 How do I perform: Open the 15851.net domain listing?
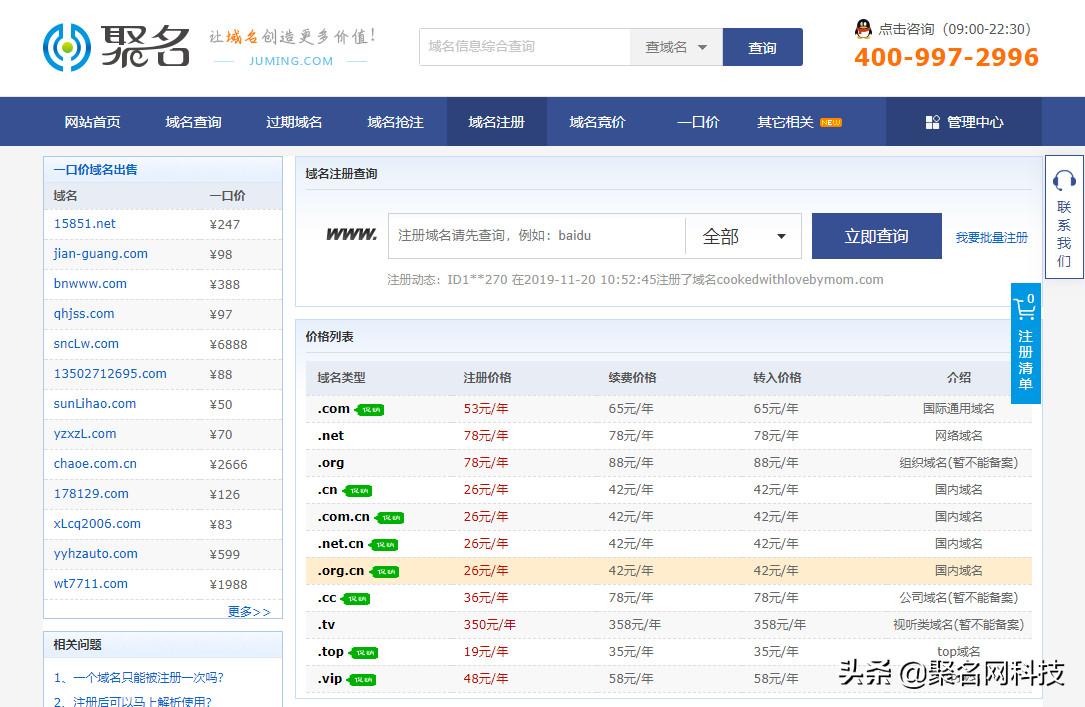tap(85, 224)
